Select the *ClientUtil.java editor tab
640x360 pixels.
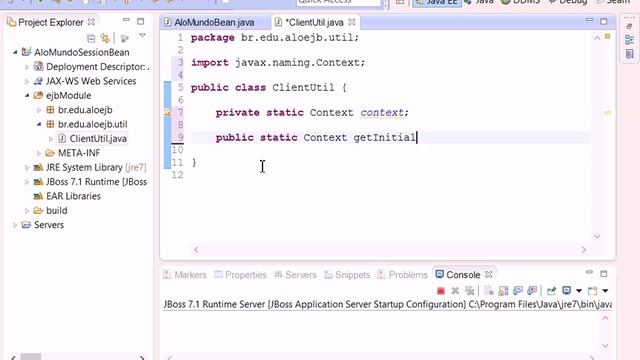[x=314, y=22]
